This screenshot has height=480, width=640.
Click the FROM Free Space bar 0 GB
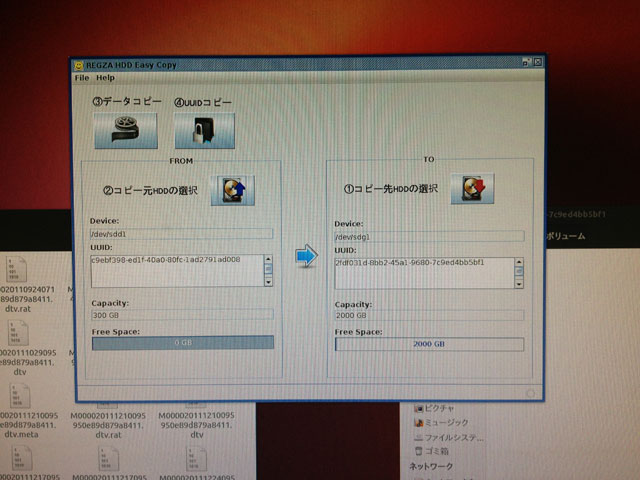coord(182,342)
